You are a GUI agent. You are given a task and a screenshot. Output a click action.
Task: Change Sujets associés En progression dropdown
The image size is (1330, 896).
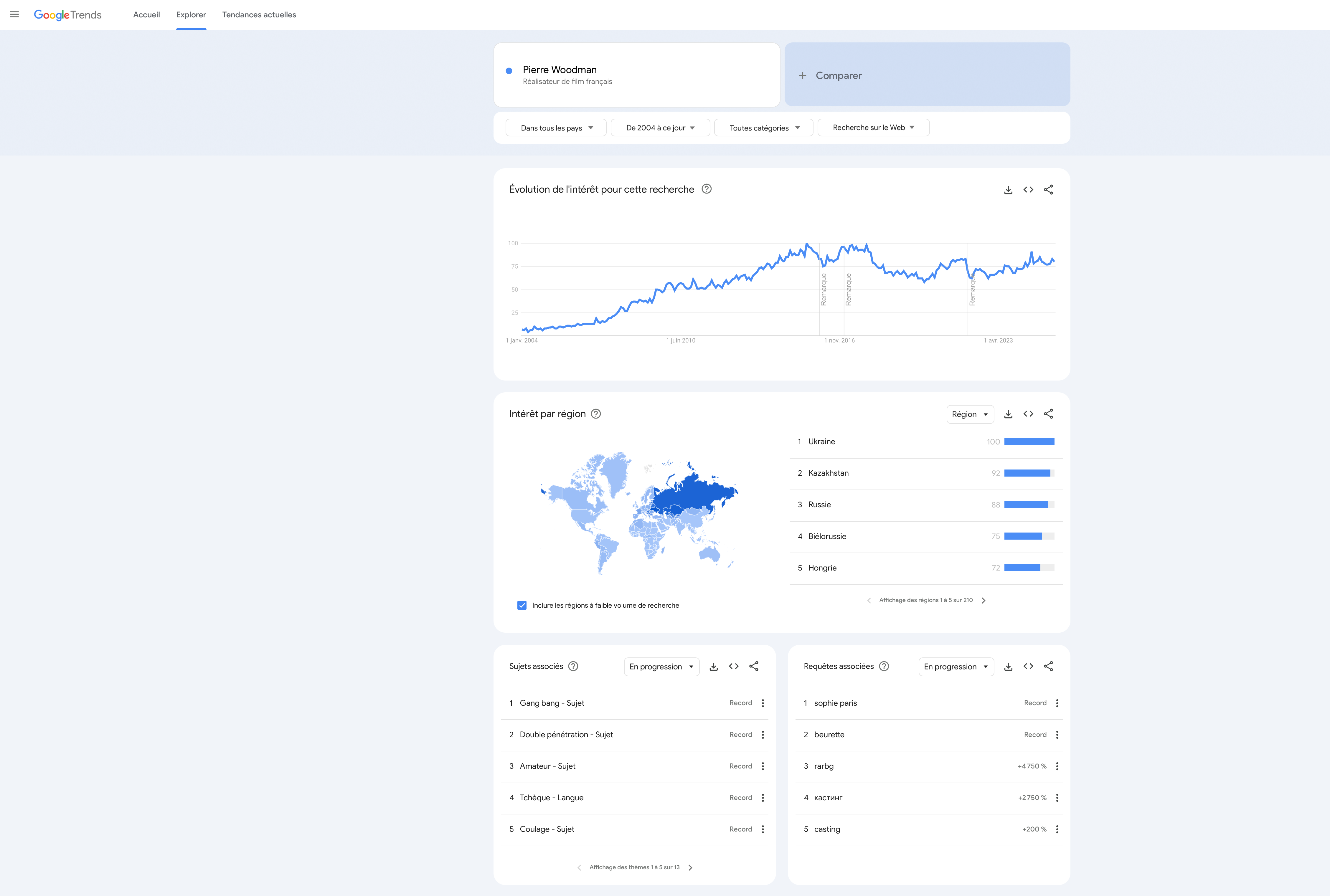coord(661,667)
